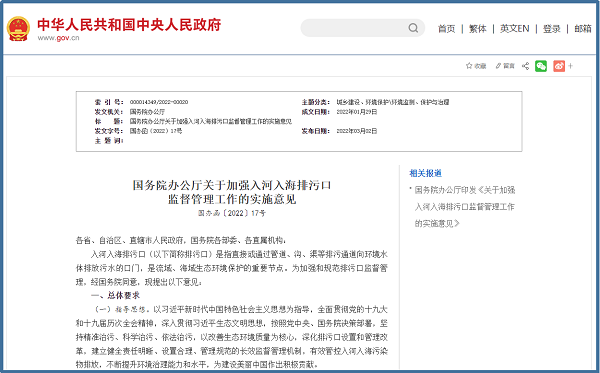Click paragraph starting （一）指导思想
Viewport: 600px width, 373px height.
(232, 337)
